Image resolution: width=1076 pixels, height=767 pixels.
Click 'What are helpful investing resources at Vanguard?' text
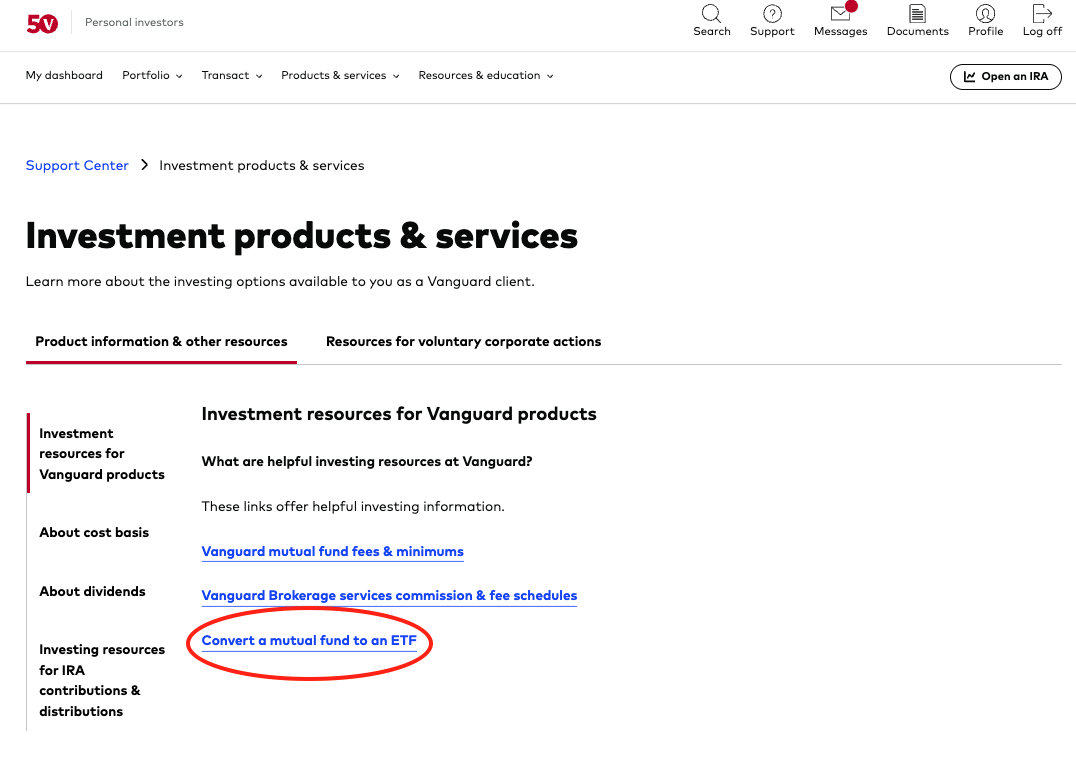pyautogui.click(x=366, y=462)
